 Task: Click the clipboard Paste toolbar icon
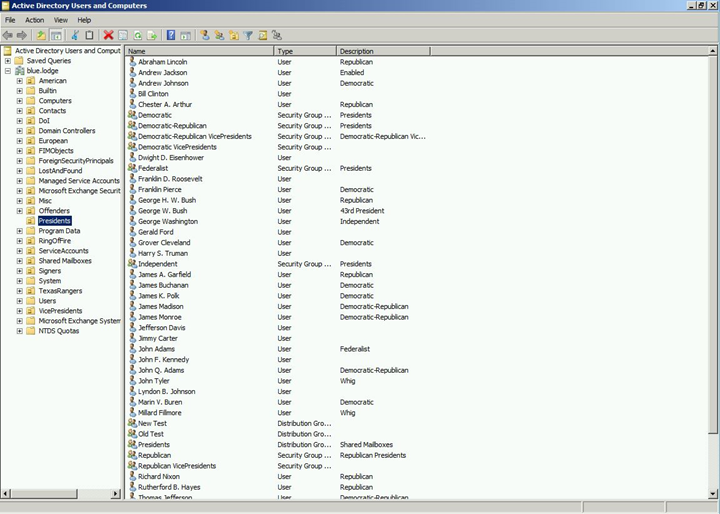click(x=90, y=35)
